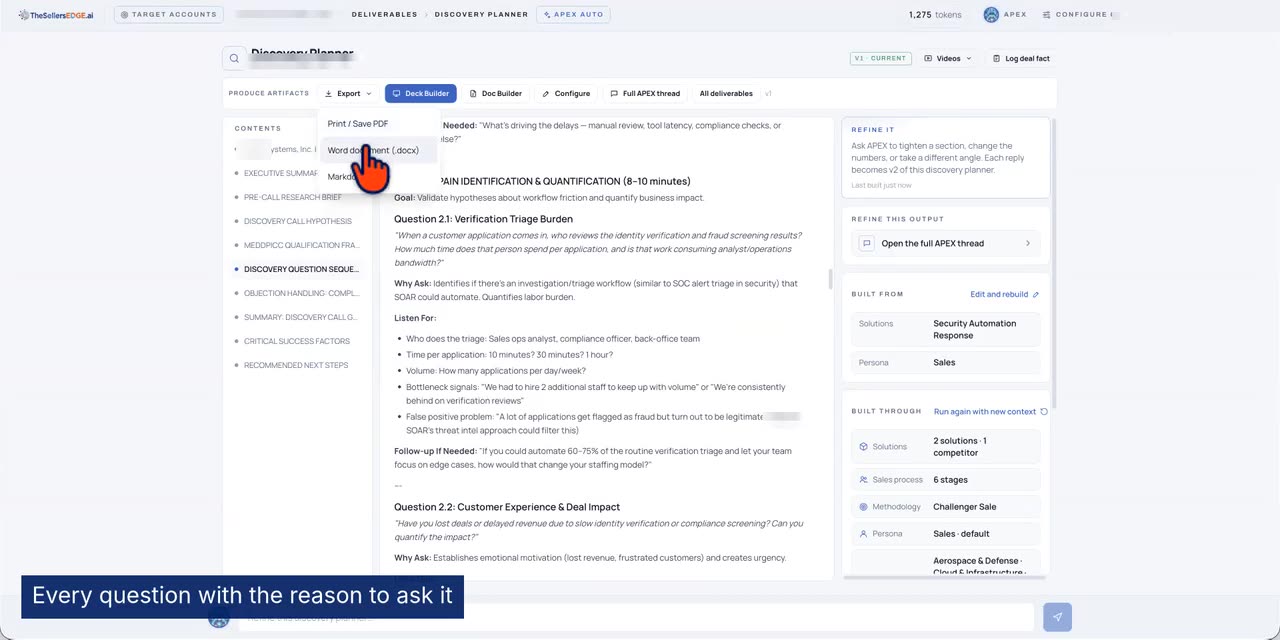Click the APEX avatar icon in header
1280x640 pixels.
point(991,15)
